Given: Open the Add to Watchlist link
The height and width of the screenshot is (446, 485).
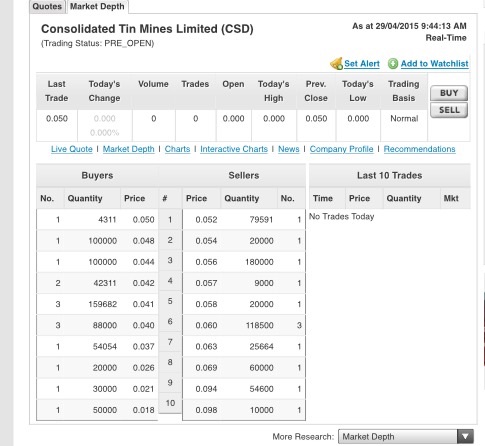Looking at the screenshot, I should coord(434,63).
